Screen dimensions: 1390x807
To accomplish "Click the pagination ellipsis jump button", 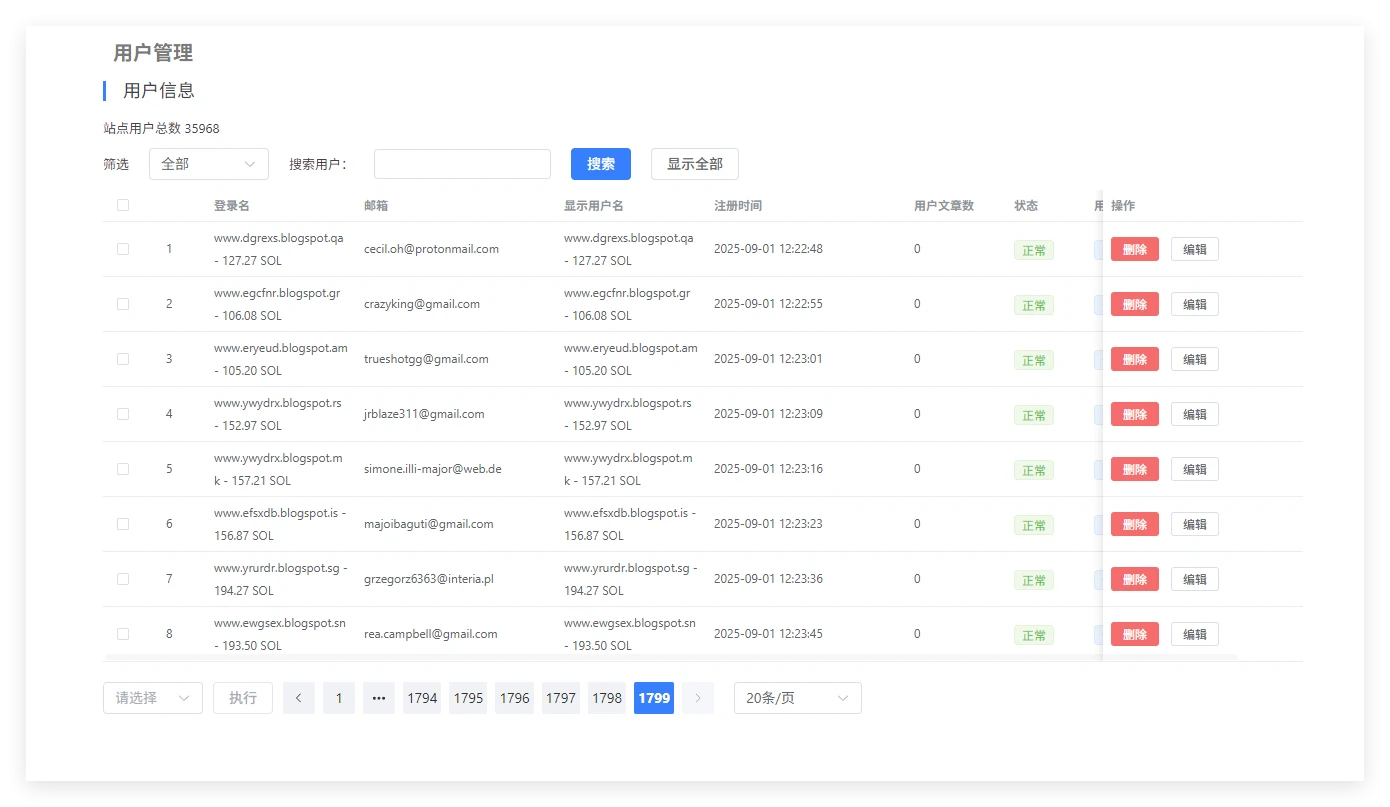I will [x=379, y=698].
